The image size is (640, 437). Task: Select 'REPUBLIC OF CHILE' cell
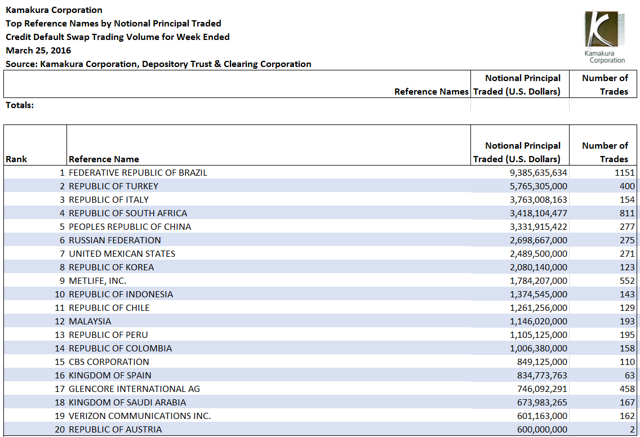point(109,308)
